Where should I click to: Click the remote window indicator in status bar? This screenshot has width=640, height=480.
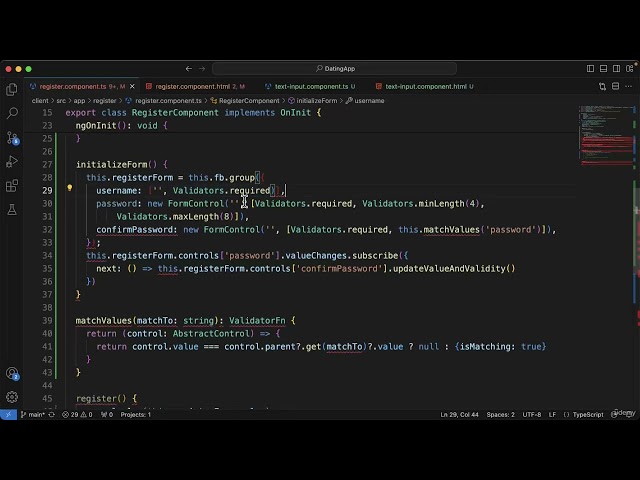click(8, 414)
